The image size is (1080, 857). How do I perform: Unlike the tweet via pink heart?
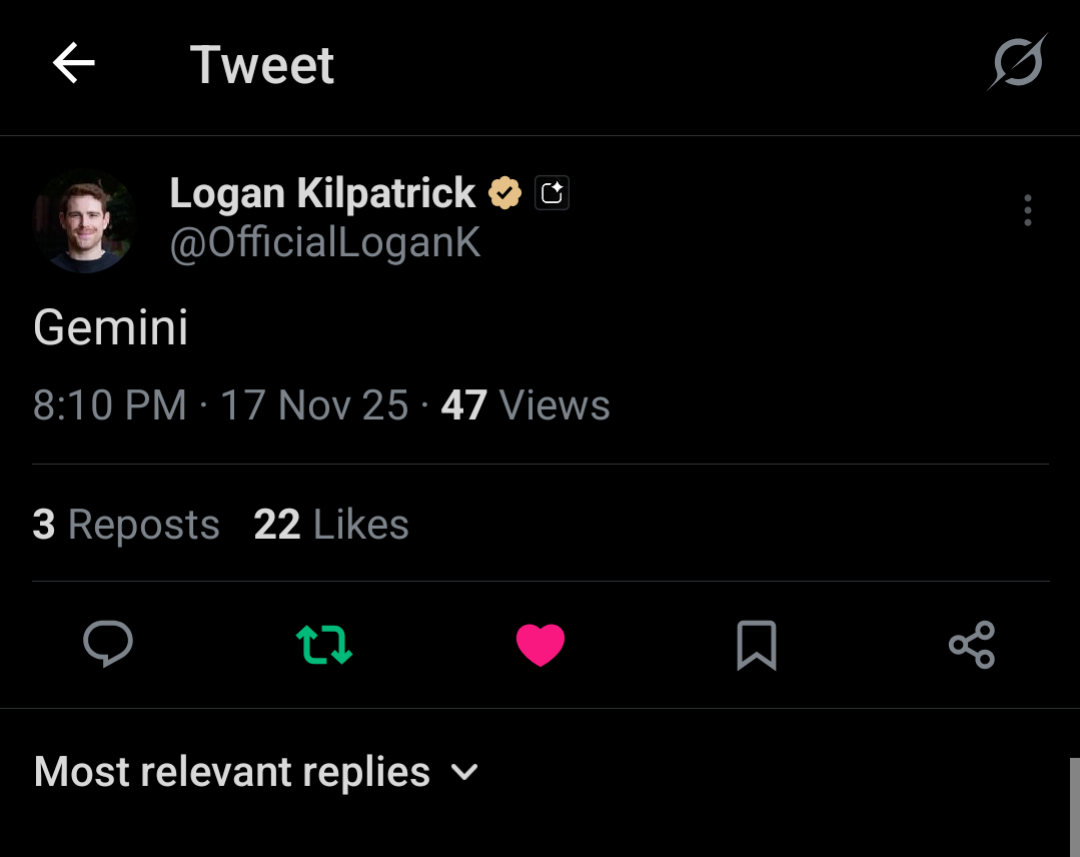(x=540, y=645)
